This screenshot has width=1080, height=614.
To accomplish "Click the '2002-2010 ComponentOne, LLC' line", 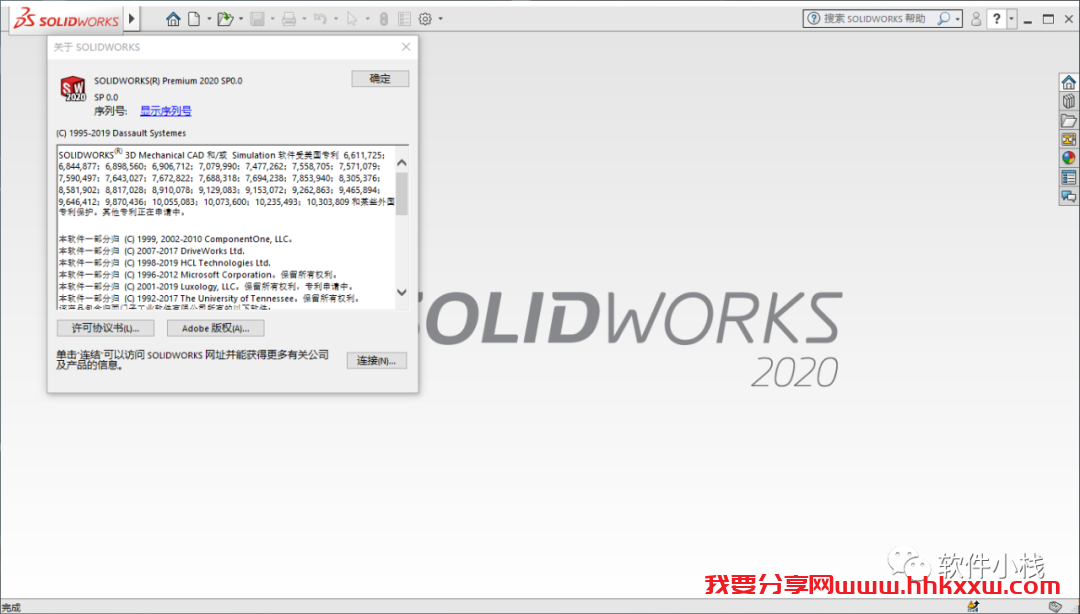I will coord(176,239).
